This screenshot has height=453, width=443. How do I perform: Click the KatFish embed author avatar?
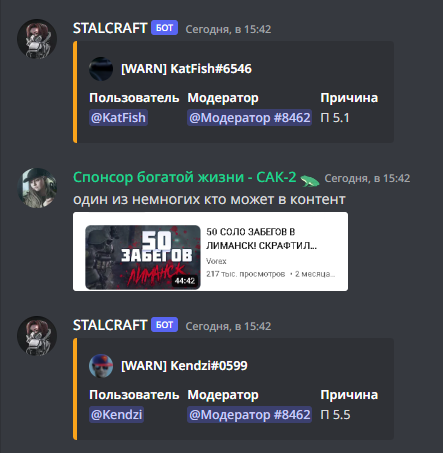101,69
